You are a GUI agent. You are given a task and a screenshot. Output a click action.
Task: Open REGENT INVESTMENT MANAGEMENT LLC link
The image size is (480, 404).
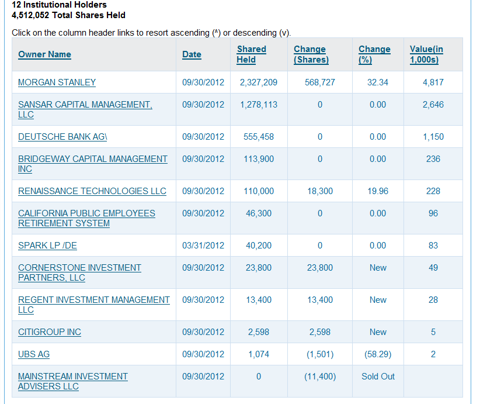[94, 305]
